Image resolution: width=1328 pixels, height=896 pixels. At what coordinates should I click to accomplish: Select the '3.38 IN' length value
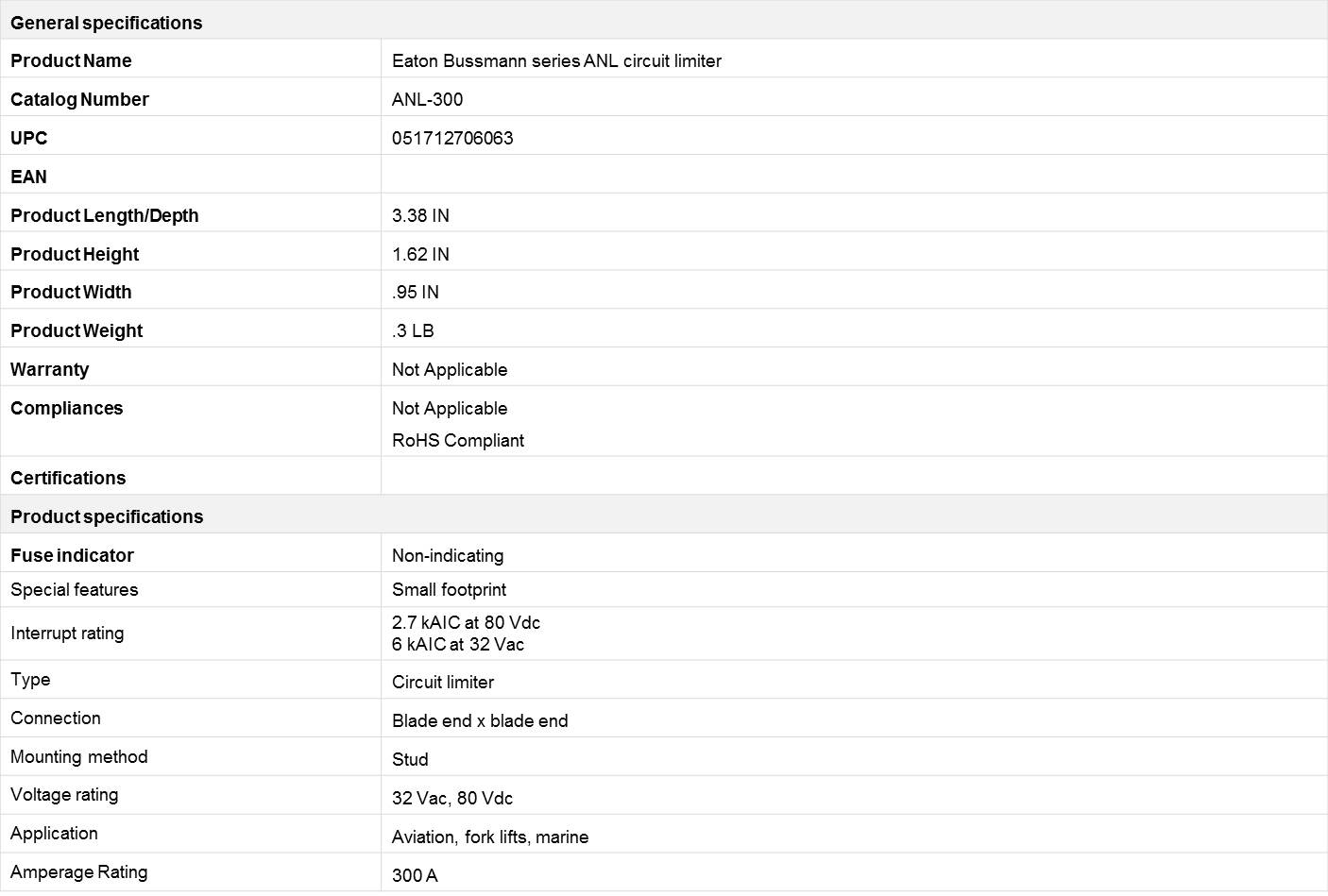tap(420, 215)
